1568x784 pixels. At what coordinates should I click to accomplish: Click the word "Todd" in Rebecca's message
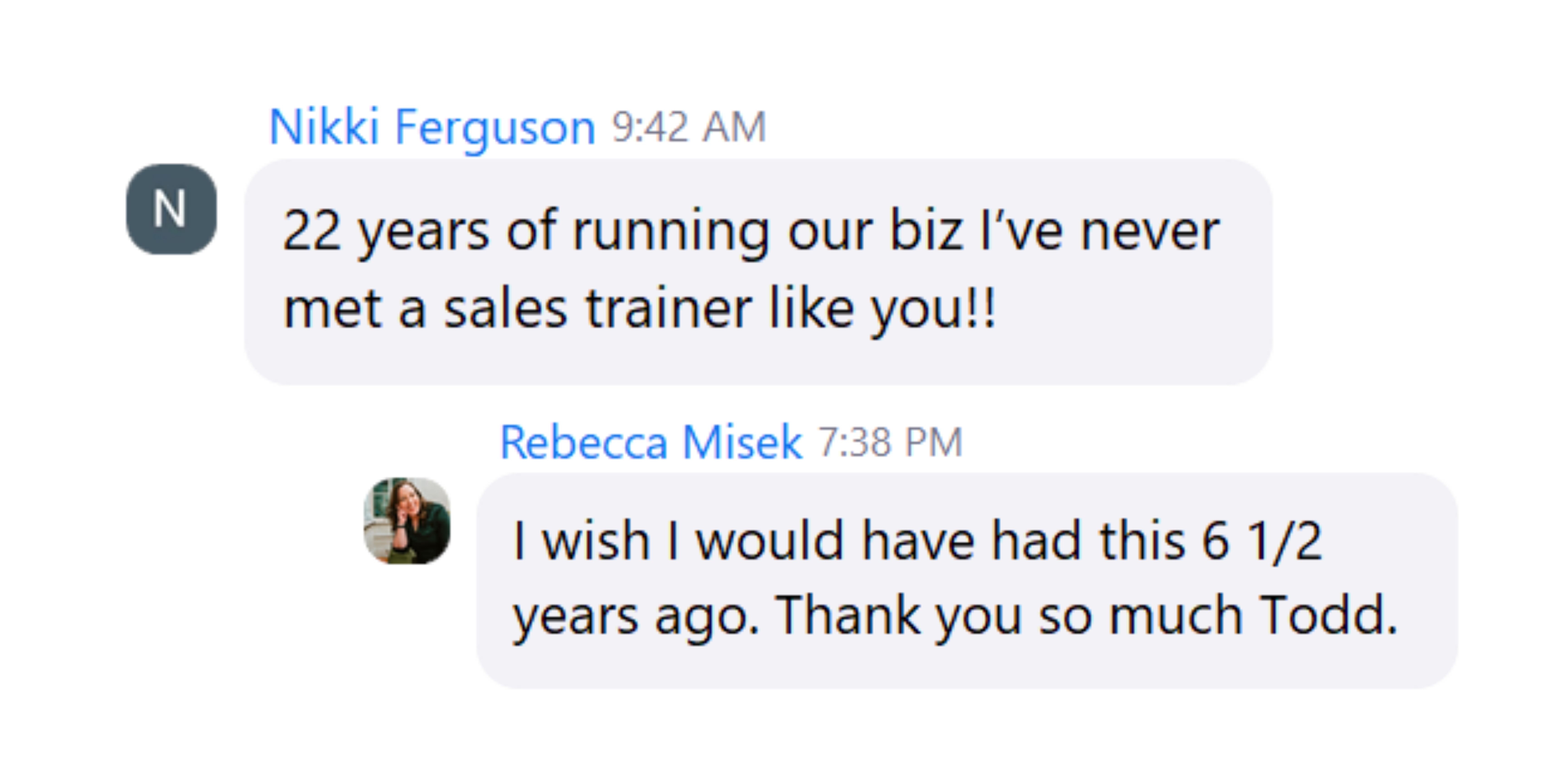(1327, 616)
